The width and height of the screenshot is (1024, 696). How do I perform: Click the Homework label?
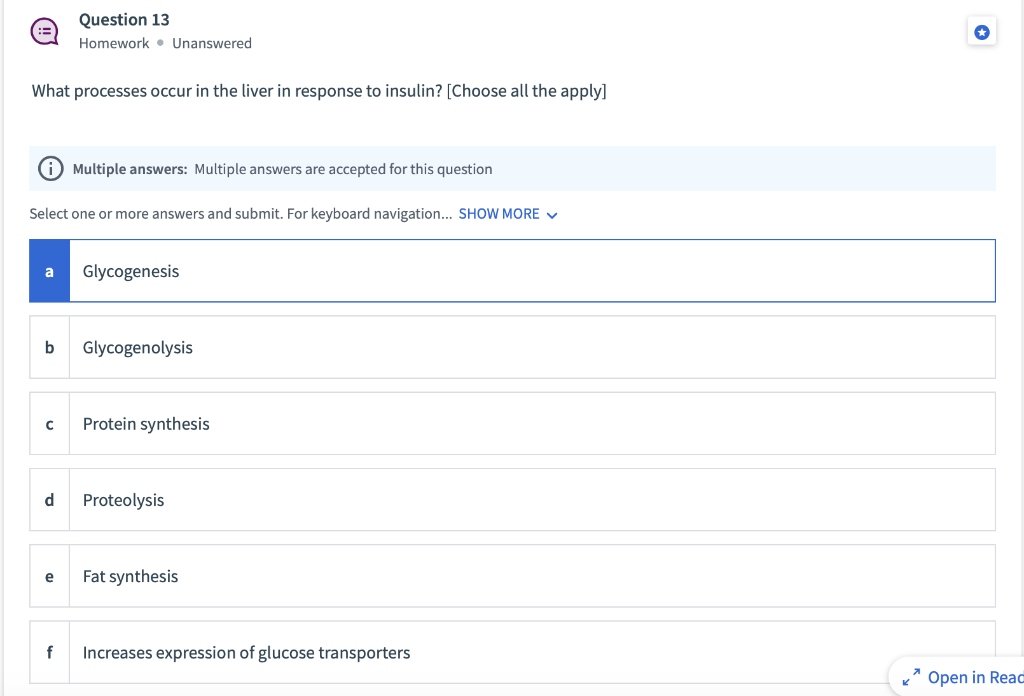point(114,43)
